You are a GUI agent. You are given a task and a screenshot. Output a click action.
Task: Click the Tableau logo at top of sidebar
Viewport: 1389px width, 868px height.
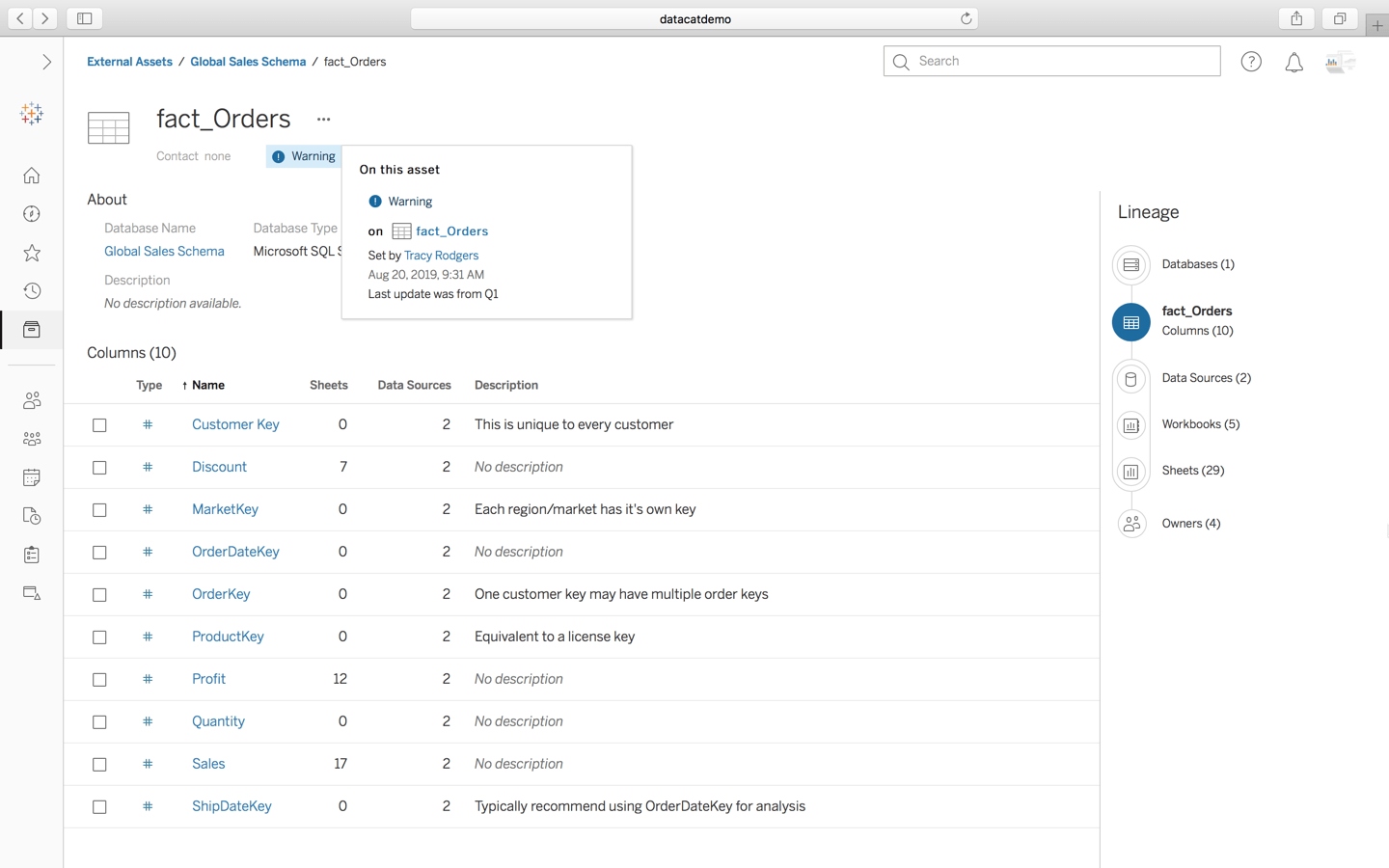point(31,114)
